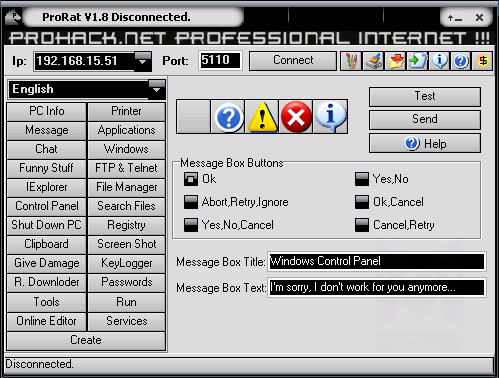Click the Port number field
Screen dimensions: 499x378
(x=220, y=61)
